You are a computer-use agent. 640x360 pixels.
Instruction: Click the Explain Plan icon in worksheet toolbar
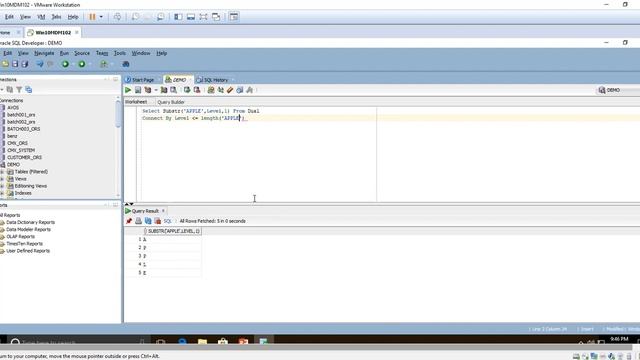pos(148,90)
